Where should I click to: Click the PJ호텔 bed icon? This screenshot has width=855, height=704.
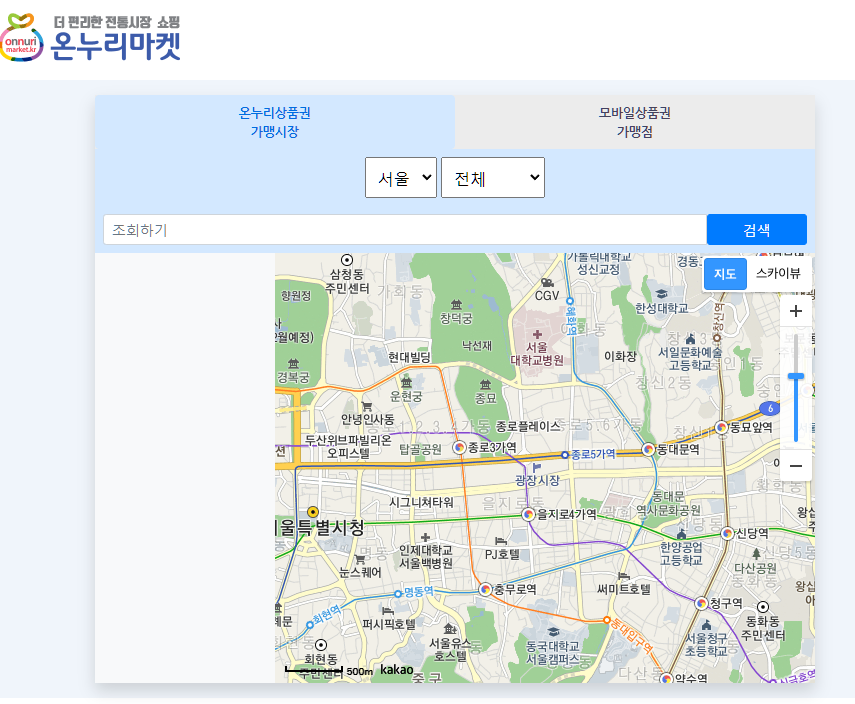(501, 541)
